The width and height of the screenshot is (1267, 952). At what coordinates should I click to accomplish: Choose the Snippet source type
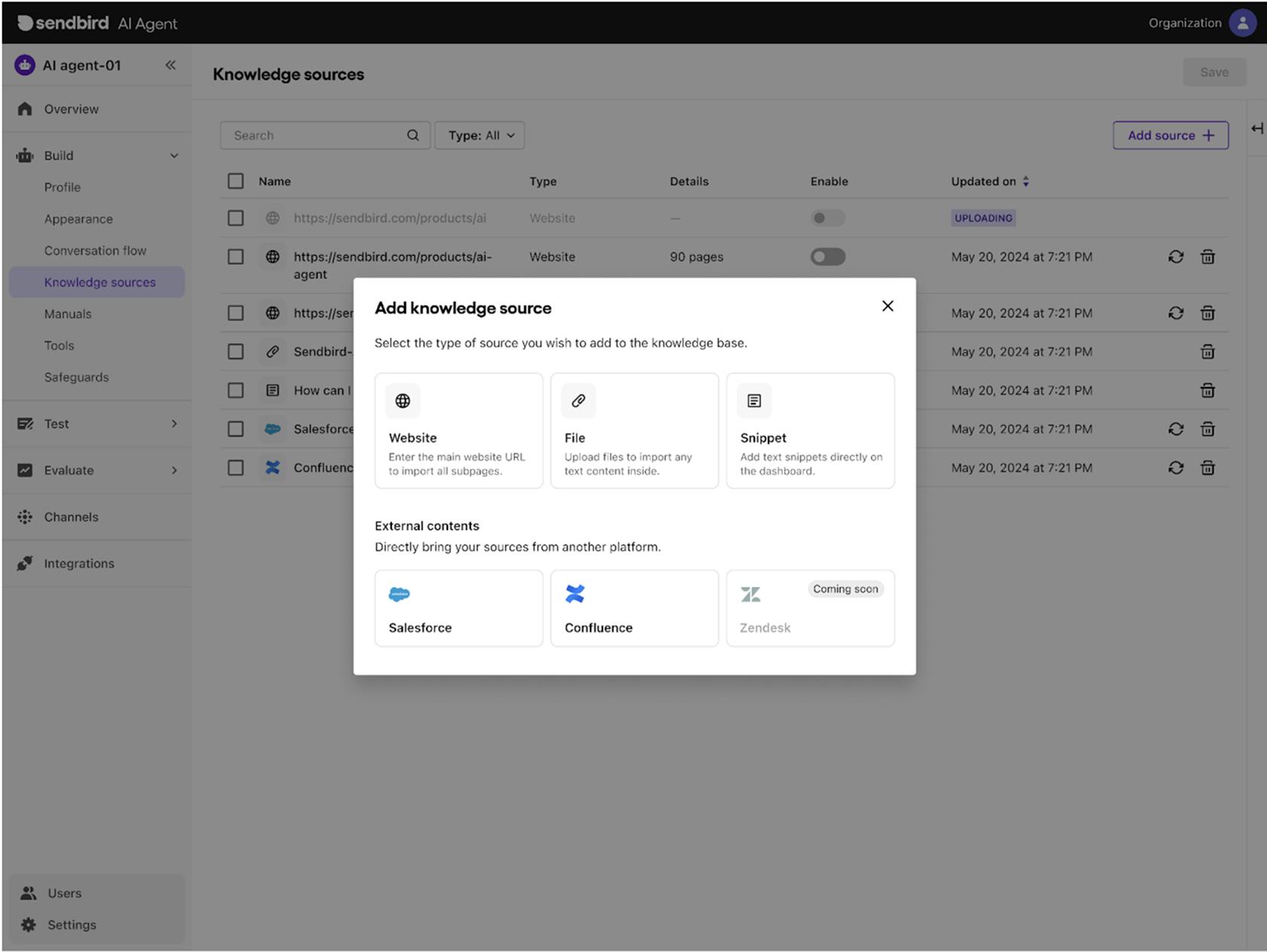810,430
